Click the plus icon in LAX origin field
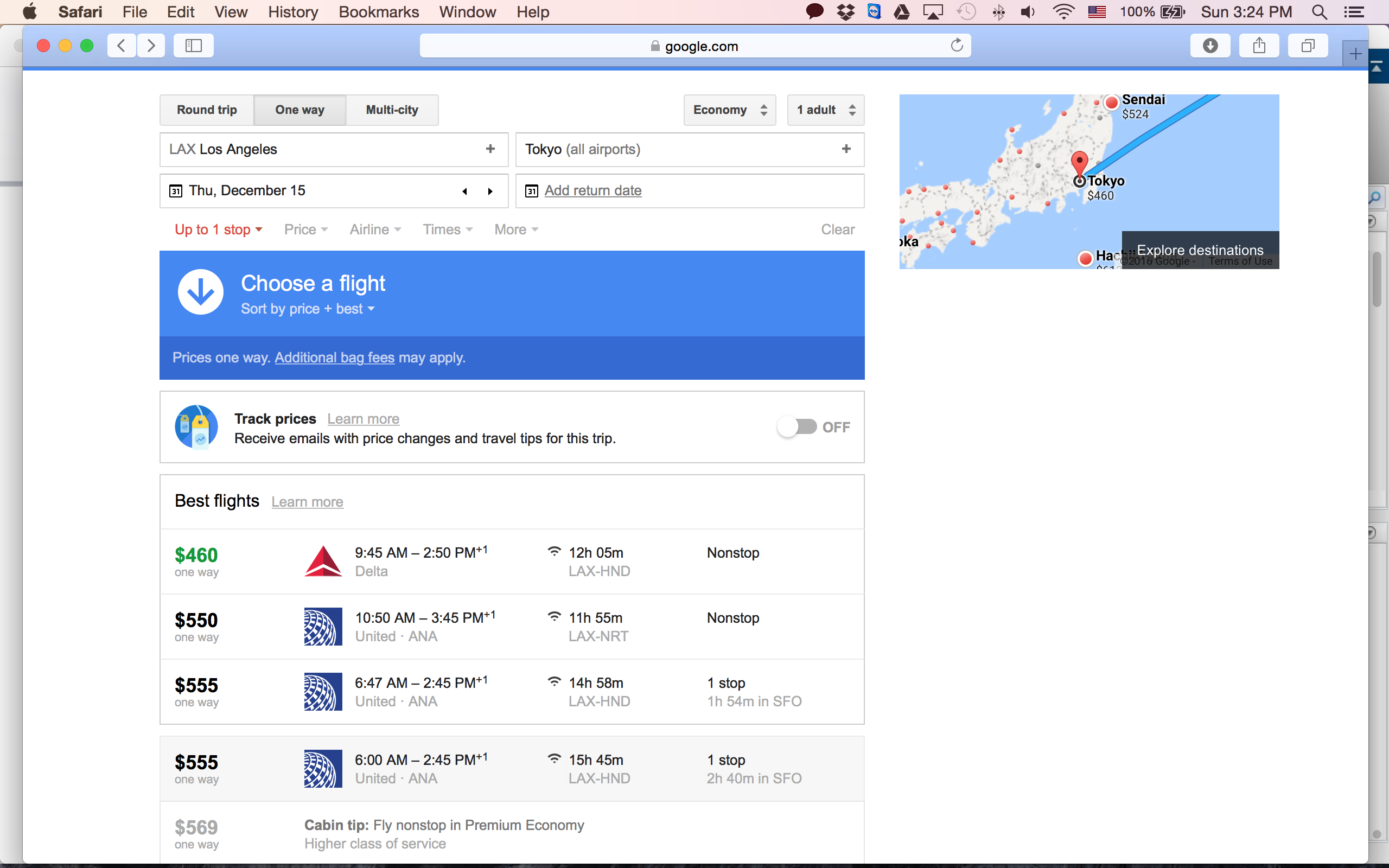The image size is (1389, 868). coord(490,149)
